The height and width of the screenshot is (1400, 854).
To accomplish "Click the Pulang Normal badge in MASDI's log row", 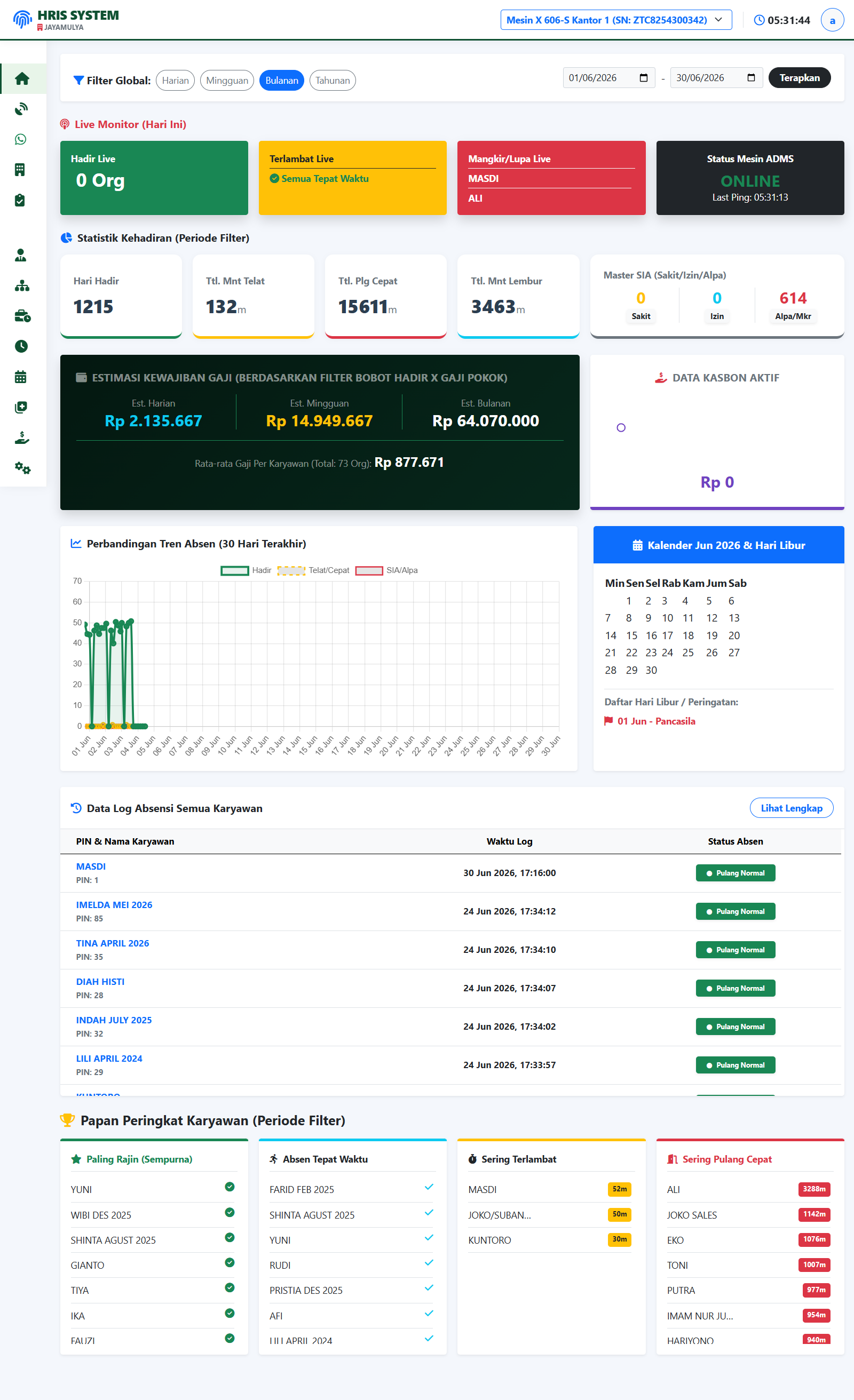I will [735, 873].
